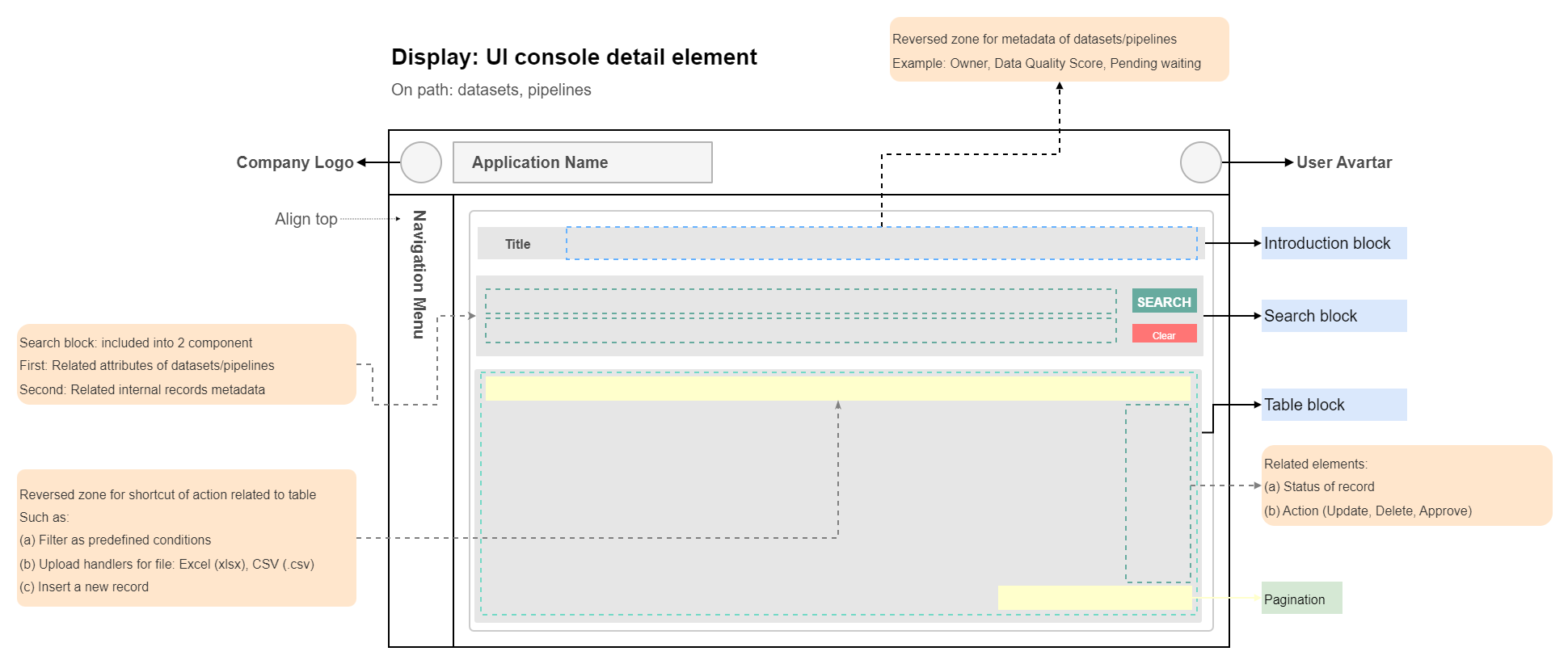The width and height of the screenshot is (1568, 664).
Task: Click (b) Action (Update, Delete, Approve) text
Action: [x=1368, y=511]
